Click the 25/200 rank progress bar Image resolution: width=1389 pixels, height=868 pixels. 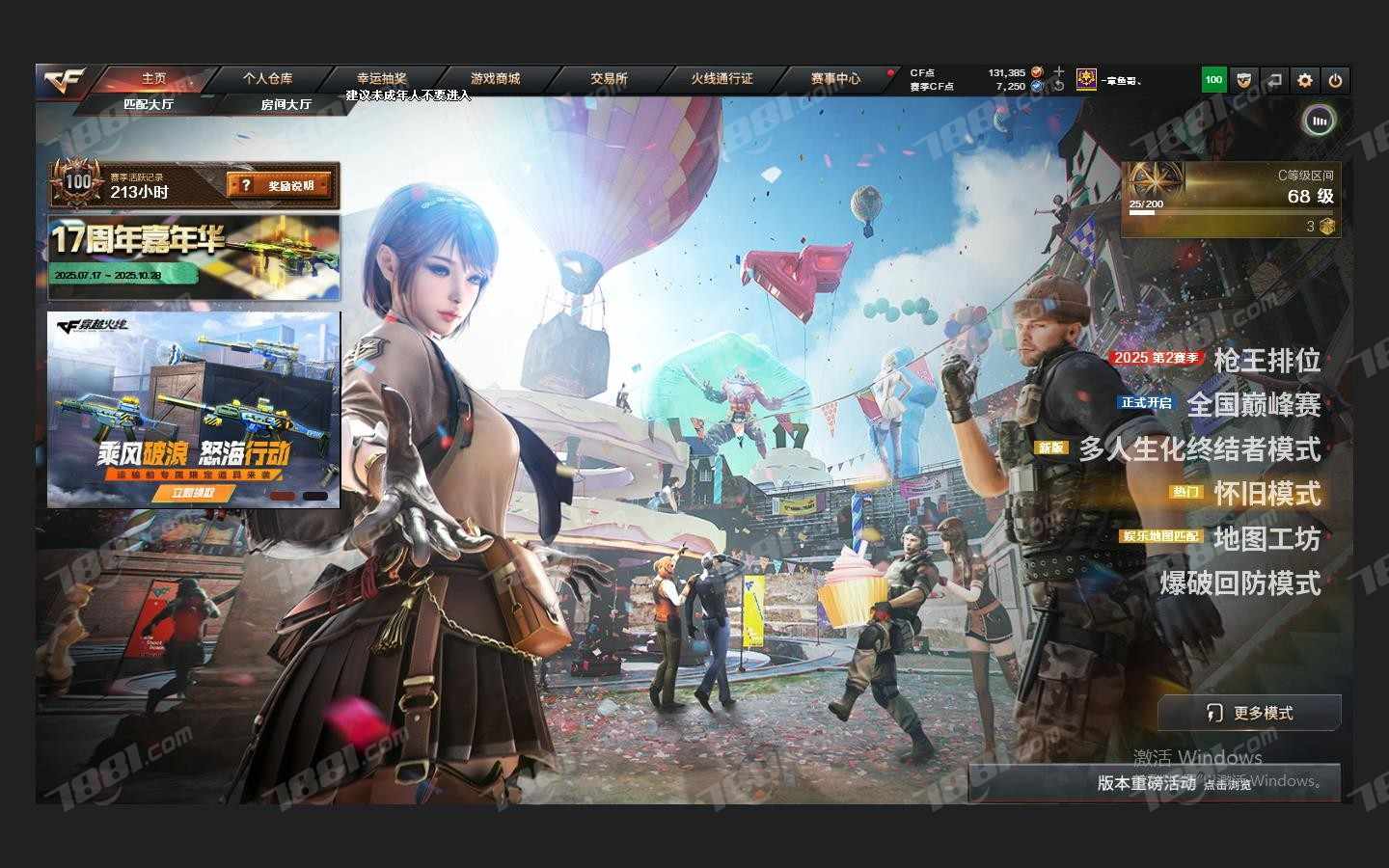point(1233,212)
